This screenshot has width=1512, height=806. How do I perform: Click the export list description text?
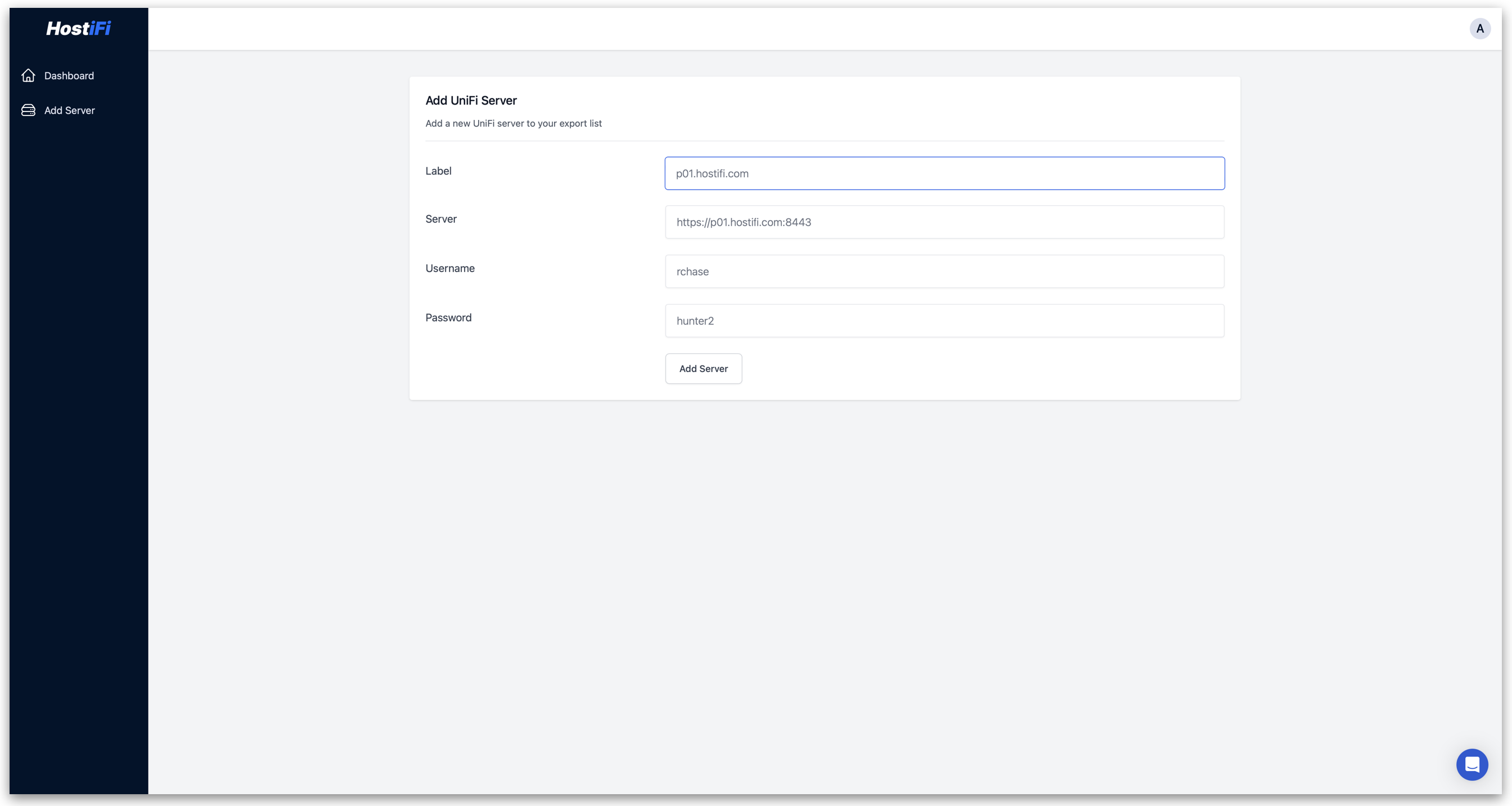point(514,123)
